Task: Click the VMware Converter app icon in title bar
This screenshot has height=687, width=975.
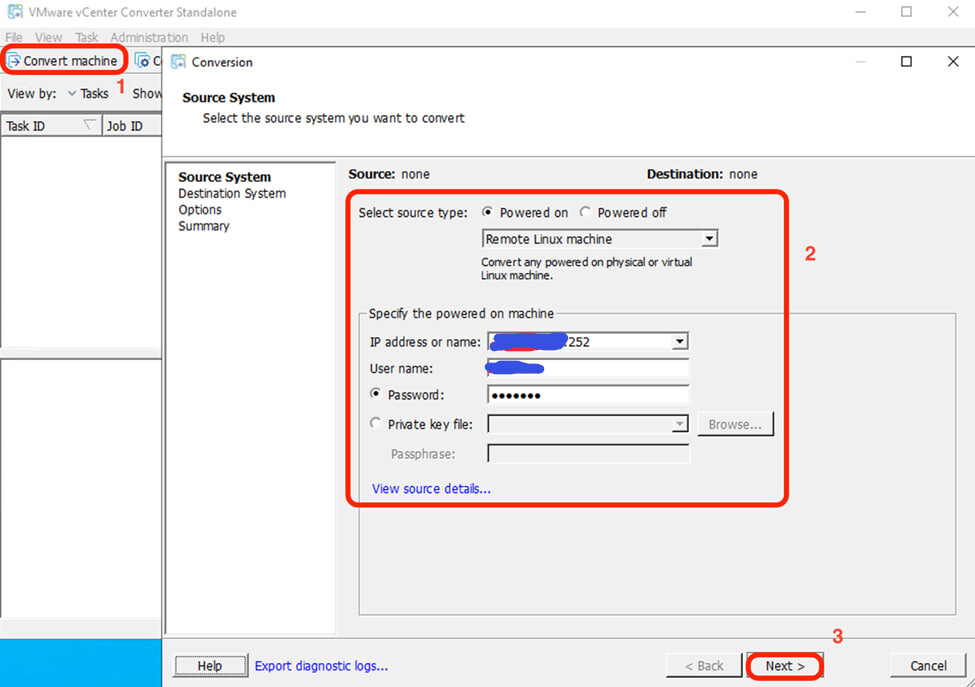Action: (16, 12)
